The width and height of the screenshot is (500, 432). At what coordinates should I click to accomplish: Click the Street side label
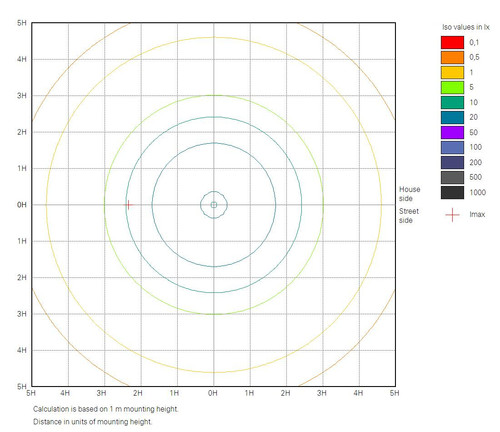(409, 216)
